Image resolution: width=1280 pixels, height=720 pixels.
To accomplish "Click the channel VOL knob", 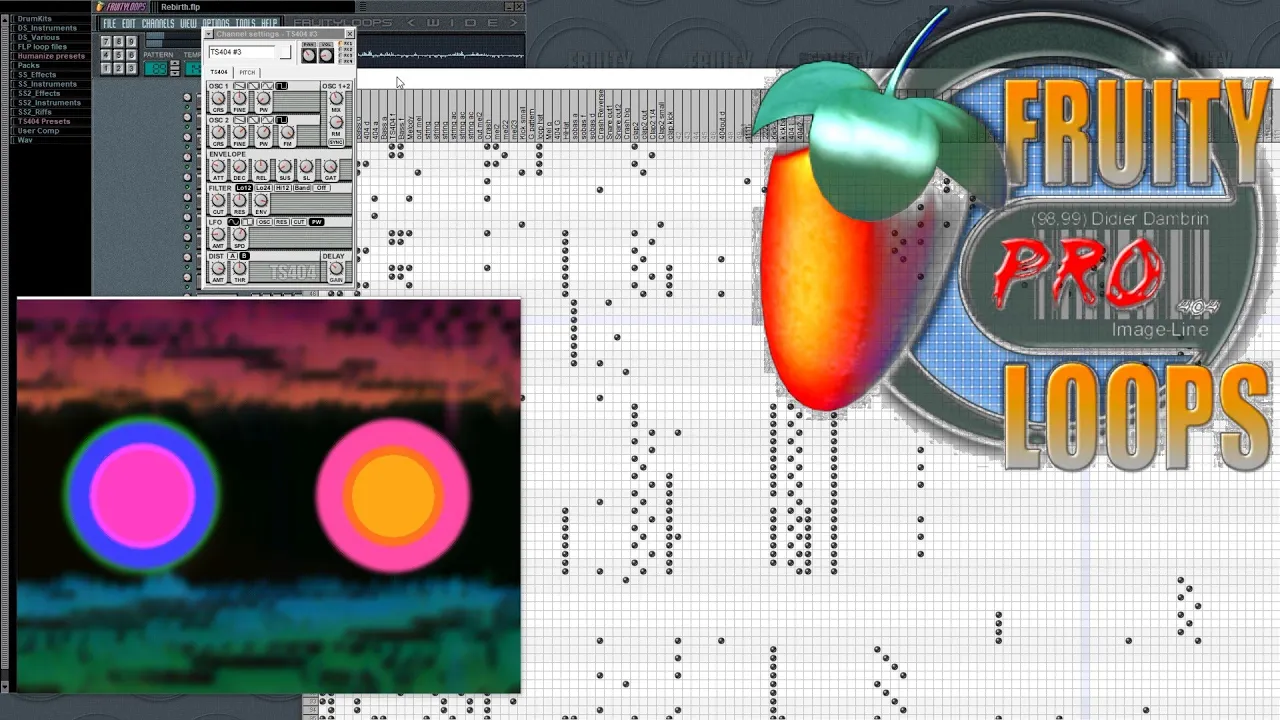I will tap(326, 55).
